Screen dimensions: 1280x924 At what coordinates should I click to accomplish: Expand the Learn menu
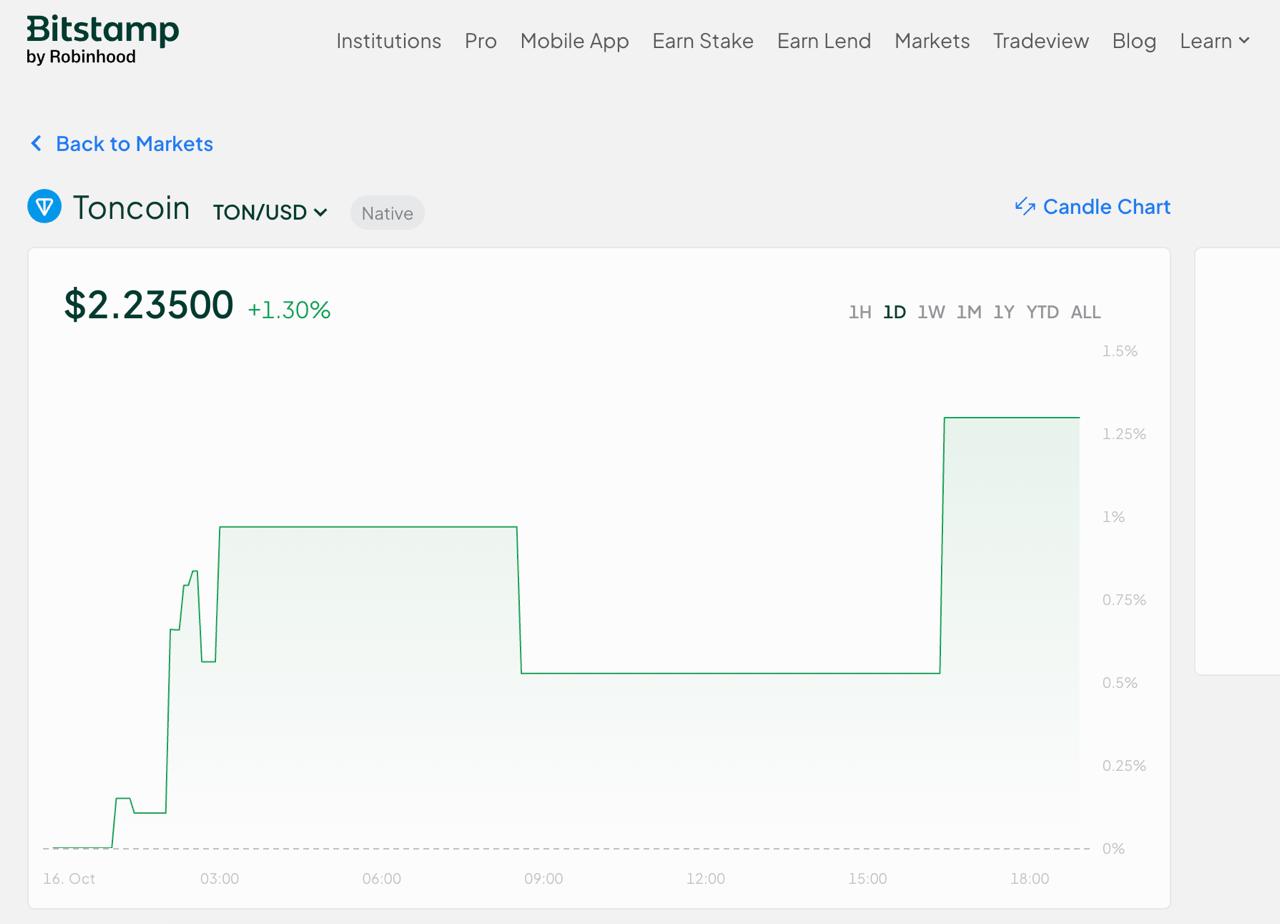tap(1214, 41)
